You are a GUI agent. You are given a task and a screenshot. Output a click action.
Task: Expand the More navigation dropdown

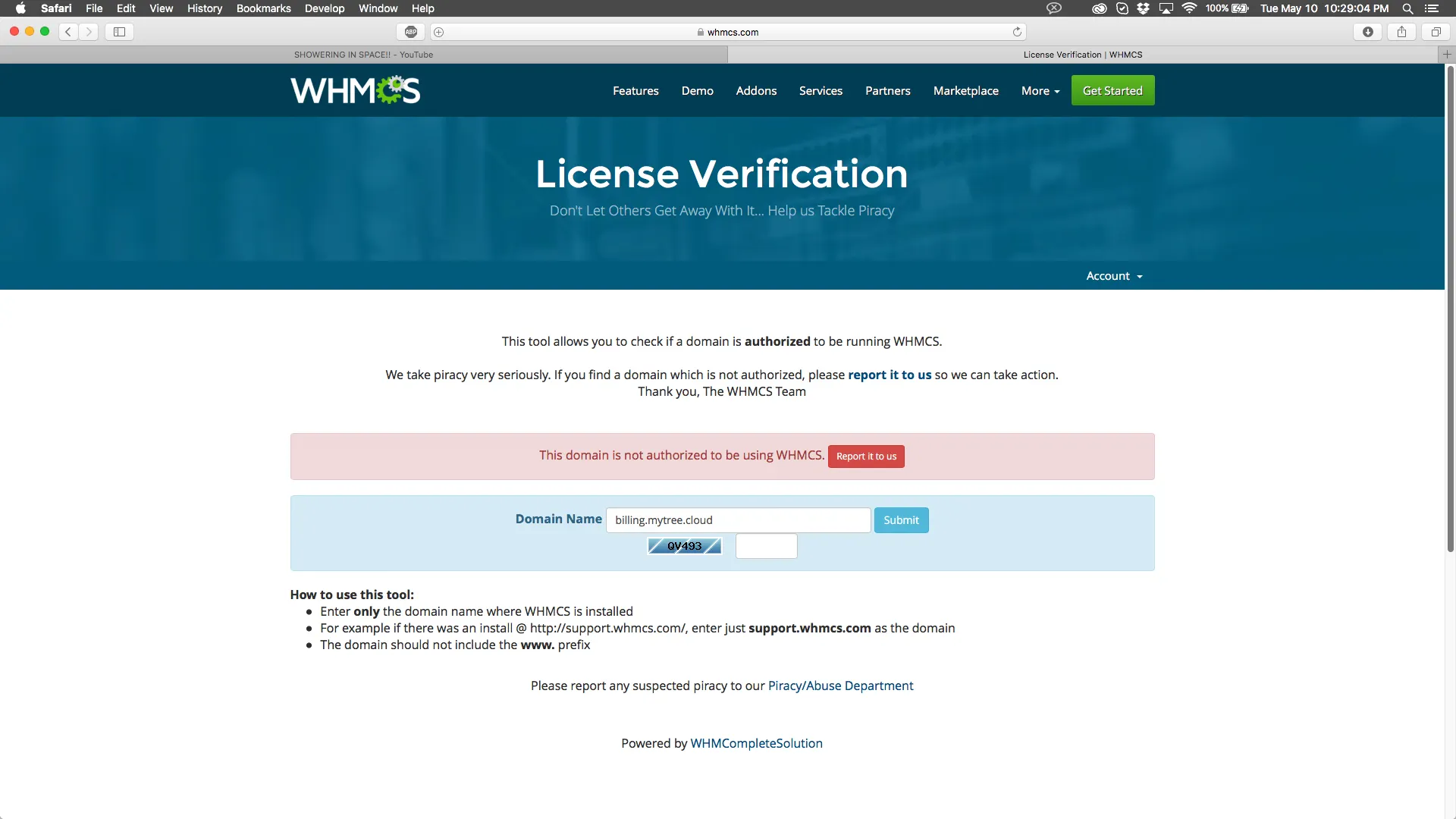click(1040, 91)
